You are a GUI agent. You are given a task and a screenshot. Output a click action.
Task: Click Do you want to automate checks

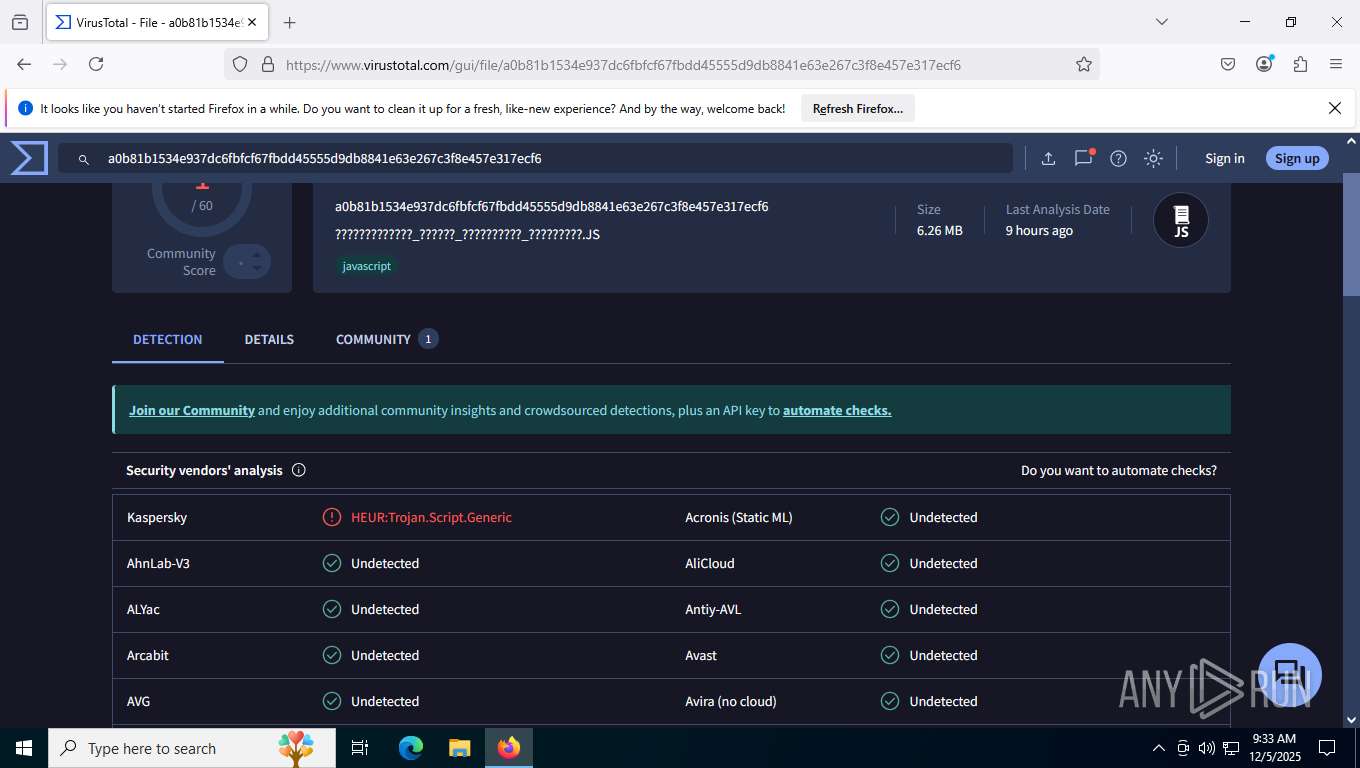tap(1119, 470)
